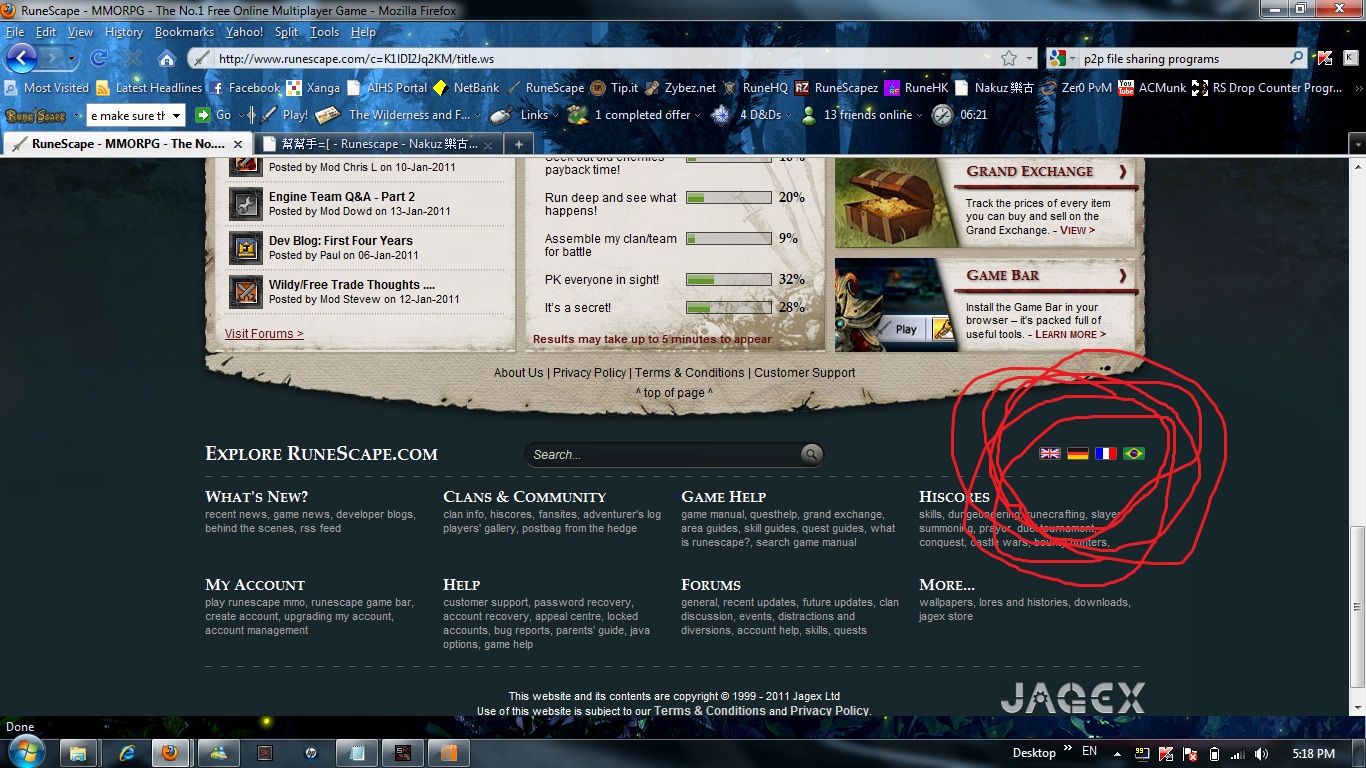Click the Jagex logo in footer
This screenshot has height=768, width=1366.
(1072, 697)
